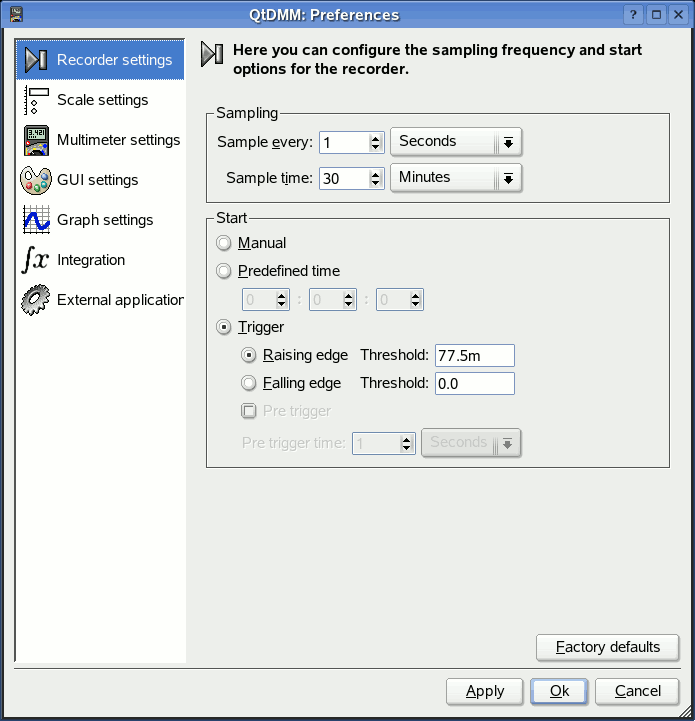Click the Multimeter settings device icon
This screenshot has height=721, width=695.
point(36,140)
